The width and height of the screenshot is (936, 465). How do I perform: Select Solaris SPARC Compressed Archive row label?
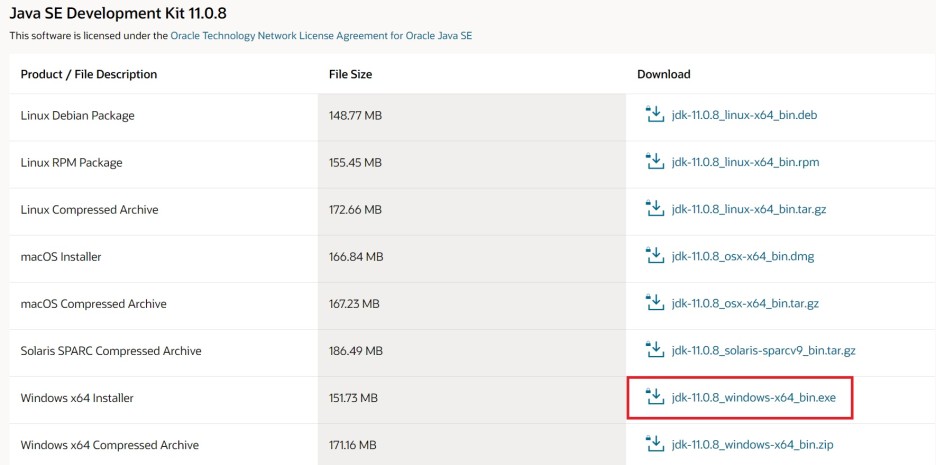point(111,351)
